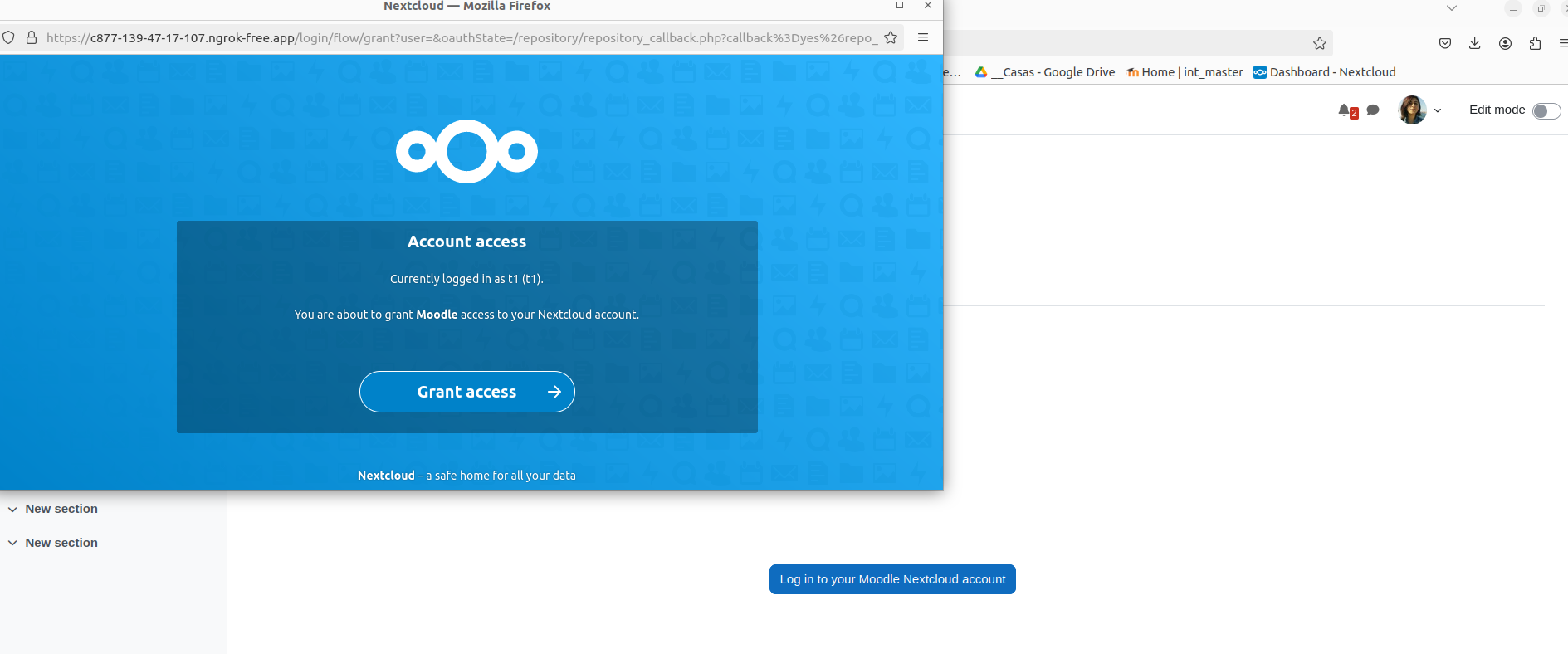Collapse the first New section item
1568x654 pixels.
(12, 509)
